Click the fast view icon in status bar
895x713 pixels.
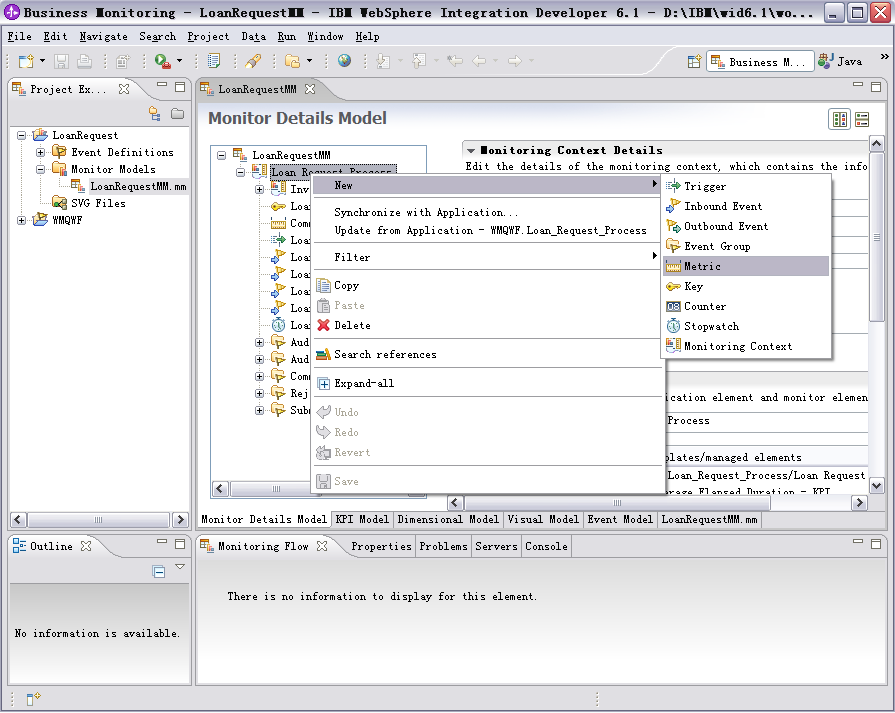click(33, 698)
